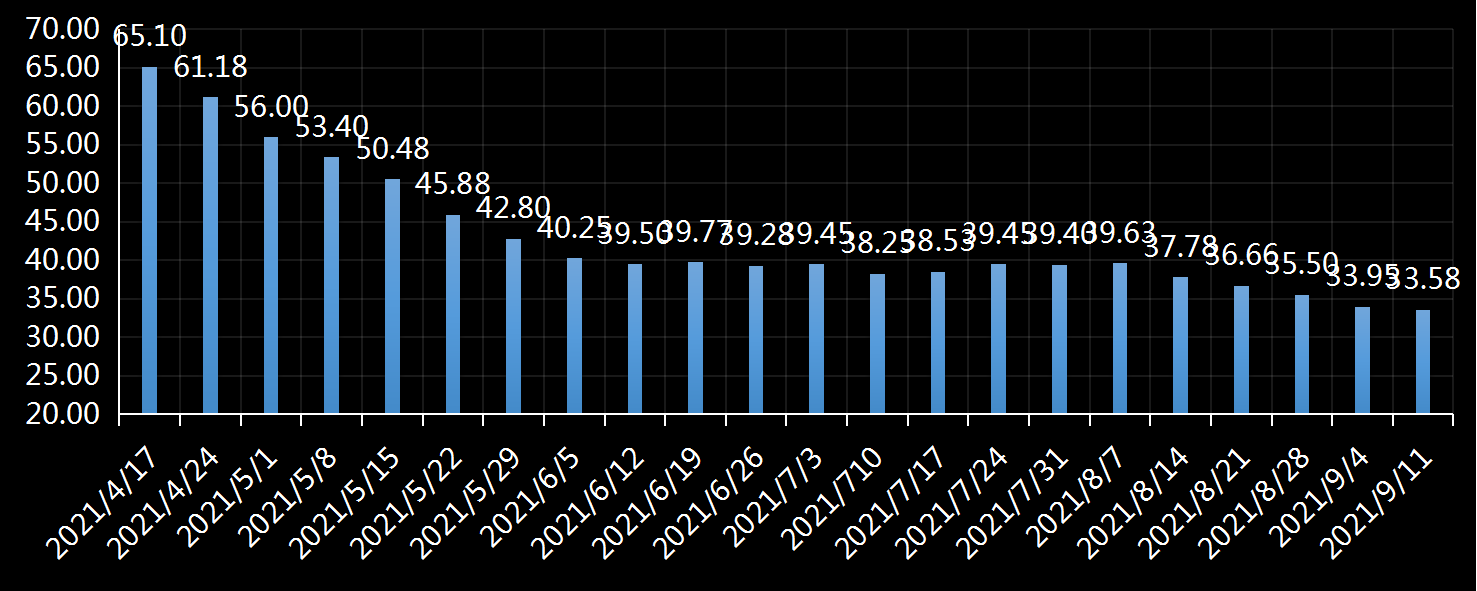The image size is (1477, 591).
Task: Select the 45.00 y-axis tick label
Action: [64, 221]
